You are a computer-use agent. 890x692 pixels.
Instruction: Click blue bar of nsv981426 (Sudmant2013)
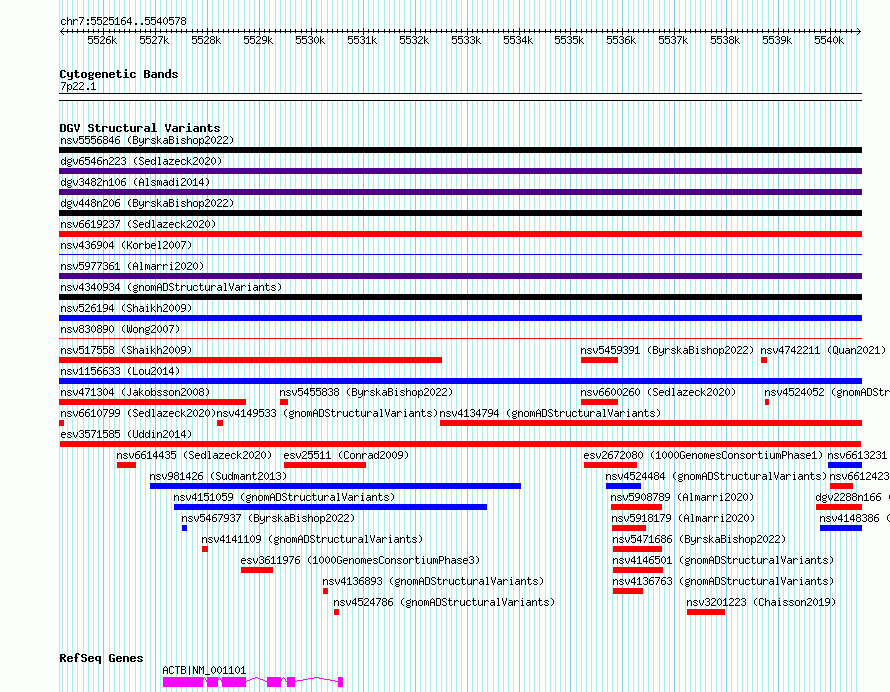click(x=335, y=486)
